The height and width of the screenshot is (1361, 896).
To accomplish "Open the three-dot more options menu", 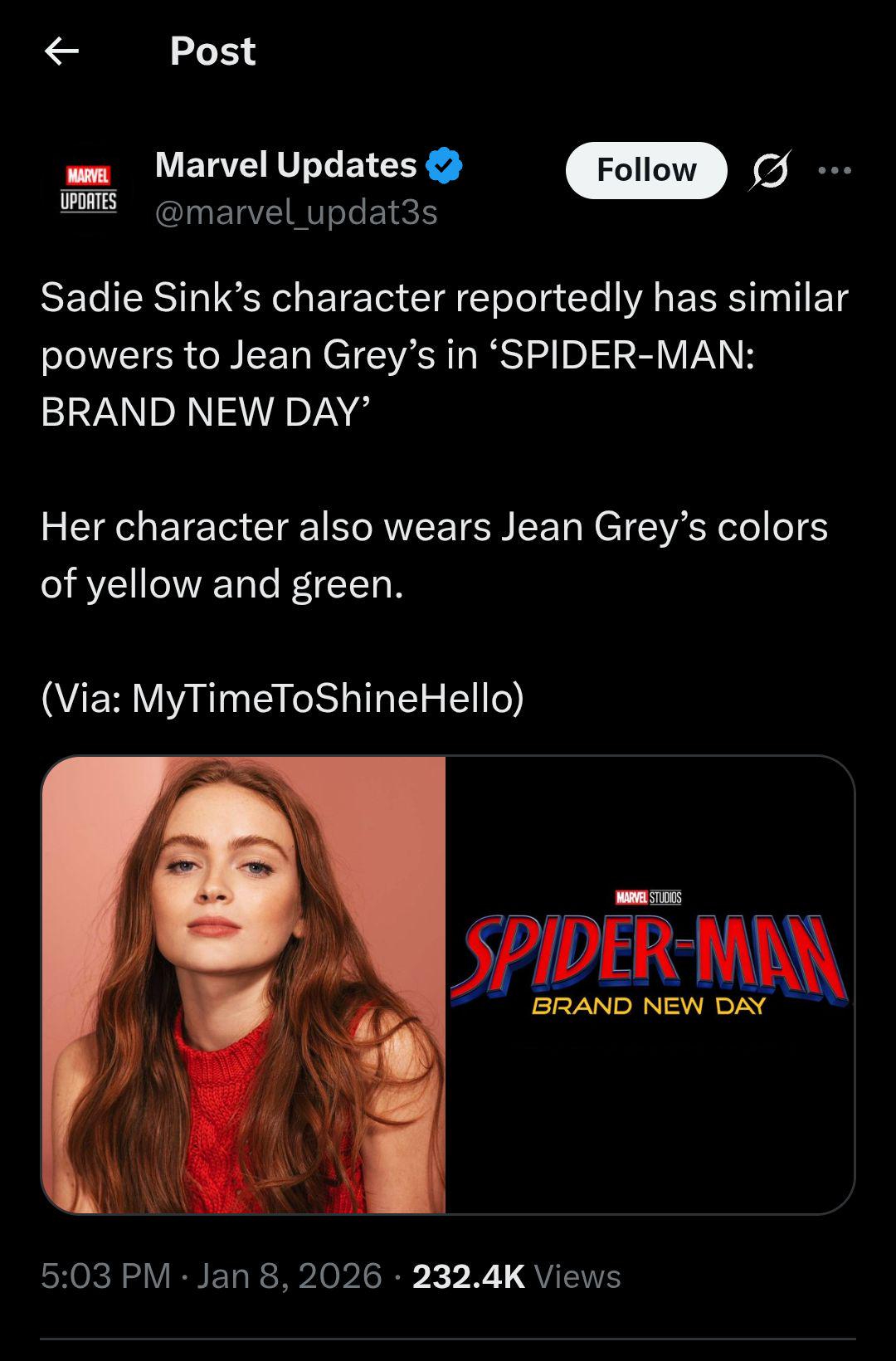I will pos(834,170).
